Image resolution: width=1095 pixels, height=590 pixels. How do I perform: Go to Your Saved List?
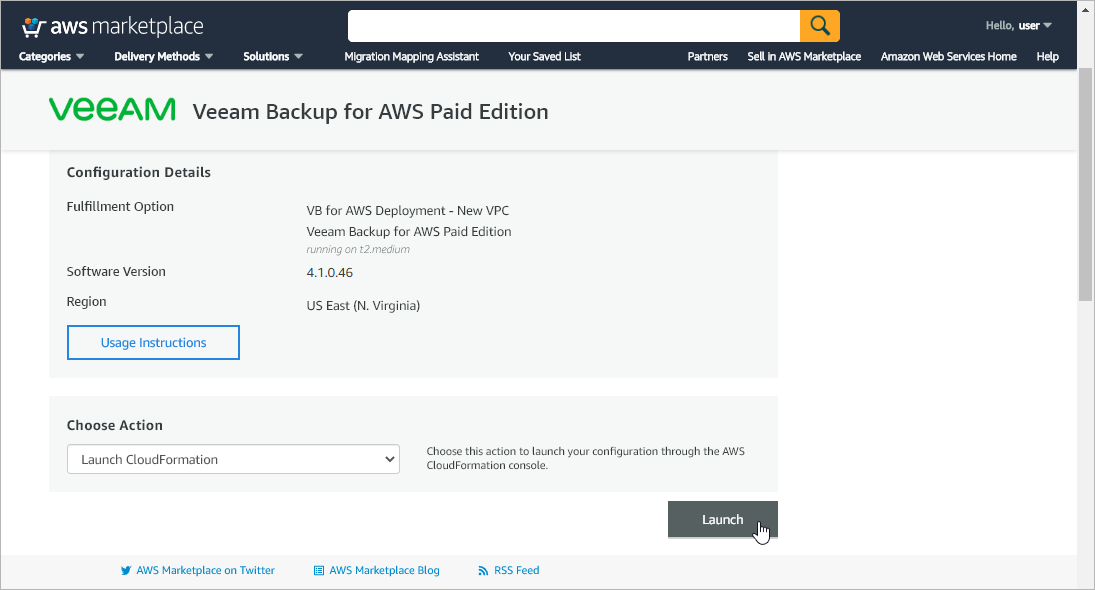point(544,57)
